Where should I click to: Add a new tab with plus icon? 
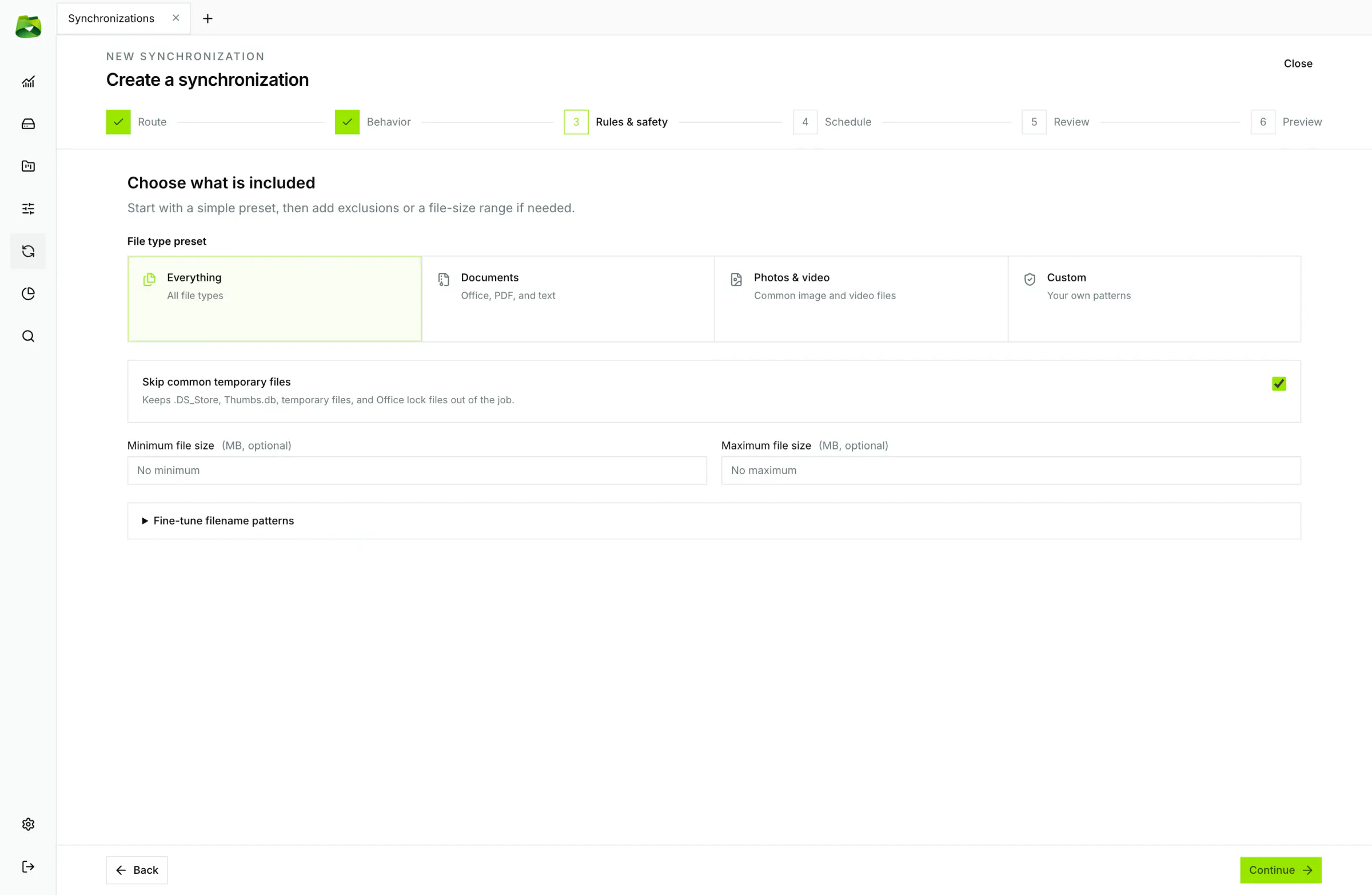[x=208, y=18]
